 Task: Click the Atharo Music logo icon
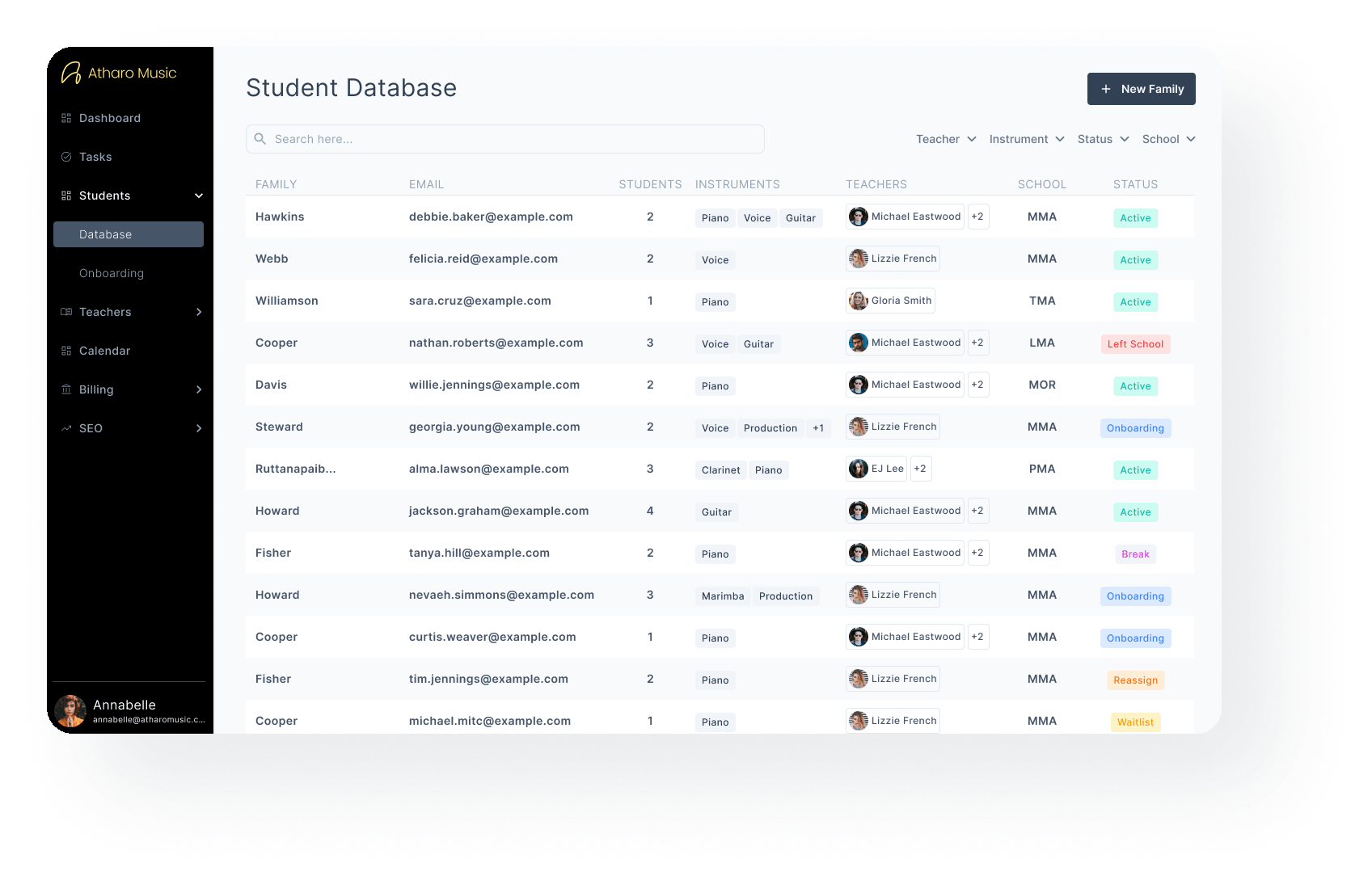click(x=71, y=74)
